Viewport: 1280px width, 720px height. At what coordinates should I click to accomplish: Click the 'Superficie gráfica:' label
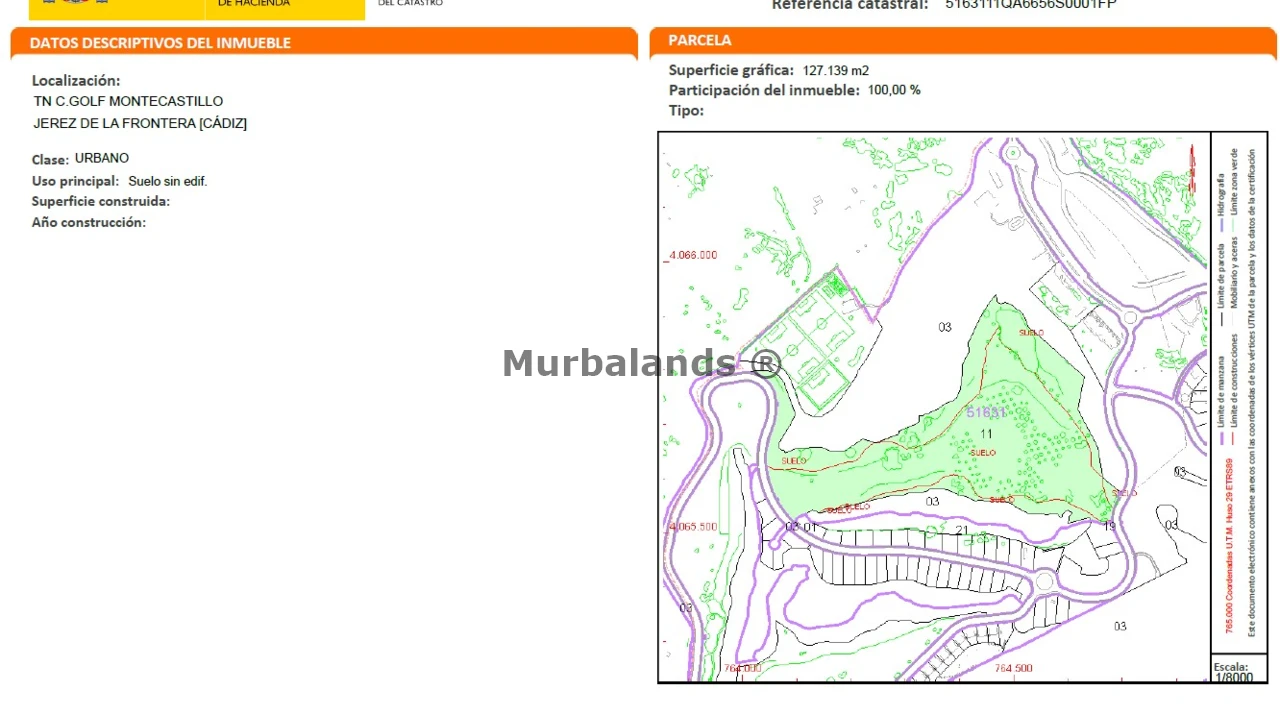coord(732,70)
